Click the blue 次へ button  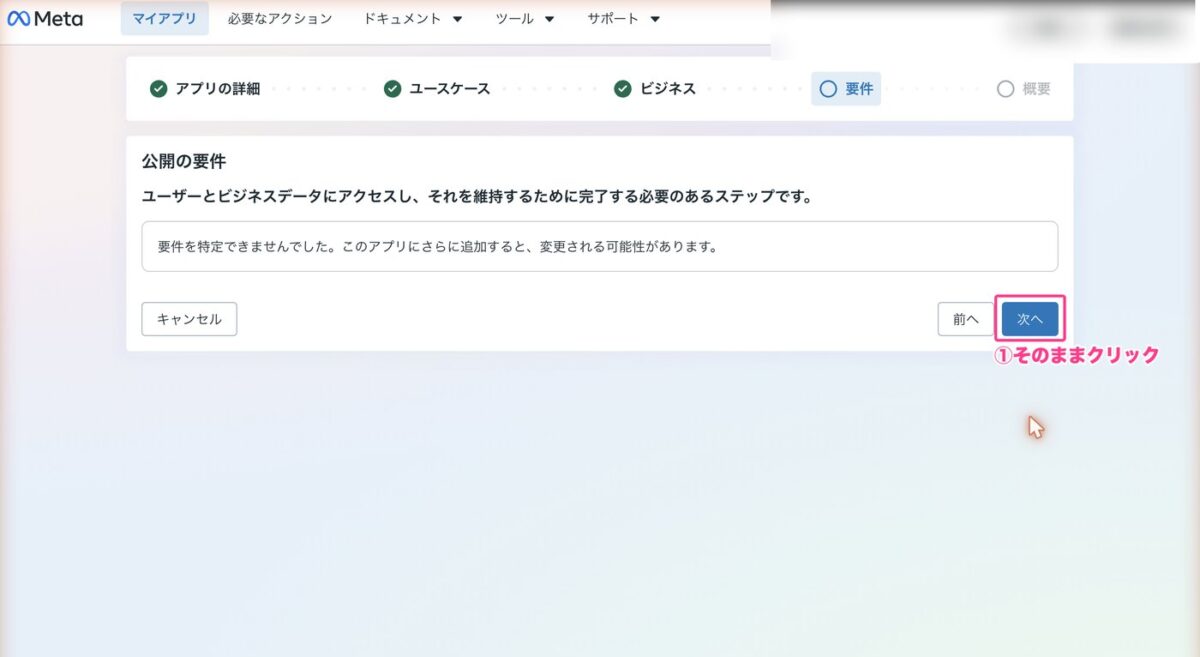tap(1030, 319)
